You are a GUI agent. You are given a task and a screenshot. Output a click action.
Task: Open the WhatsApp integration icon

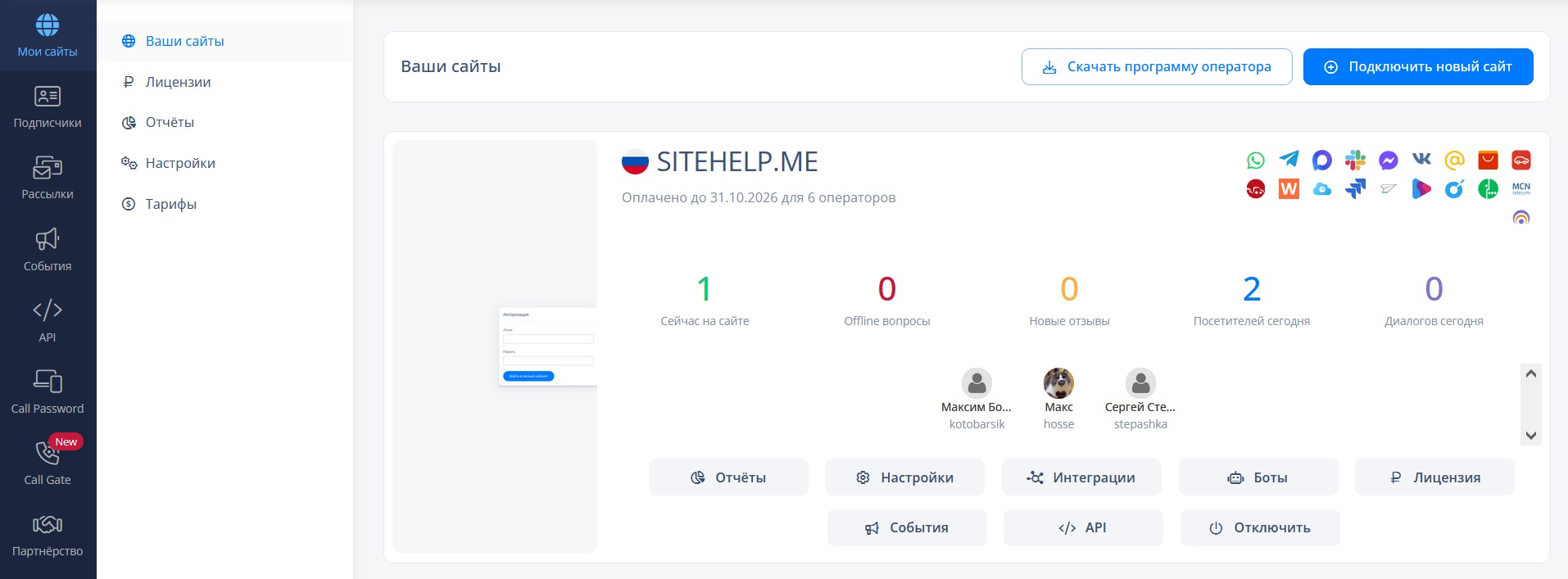(x=1255, y=161)
